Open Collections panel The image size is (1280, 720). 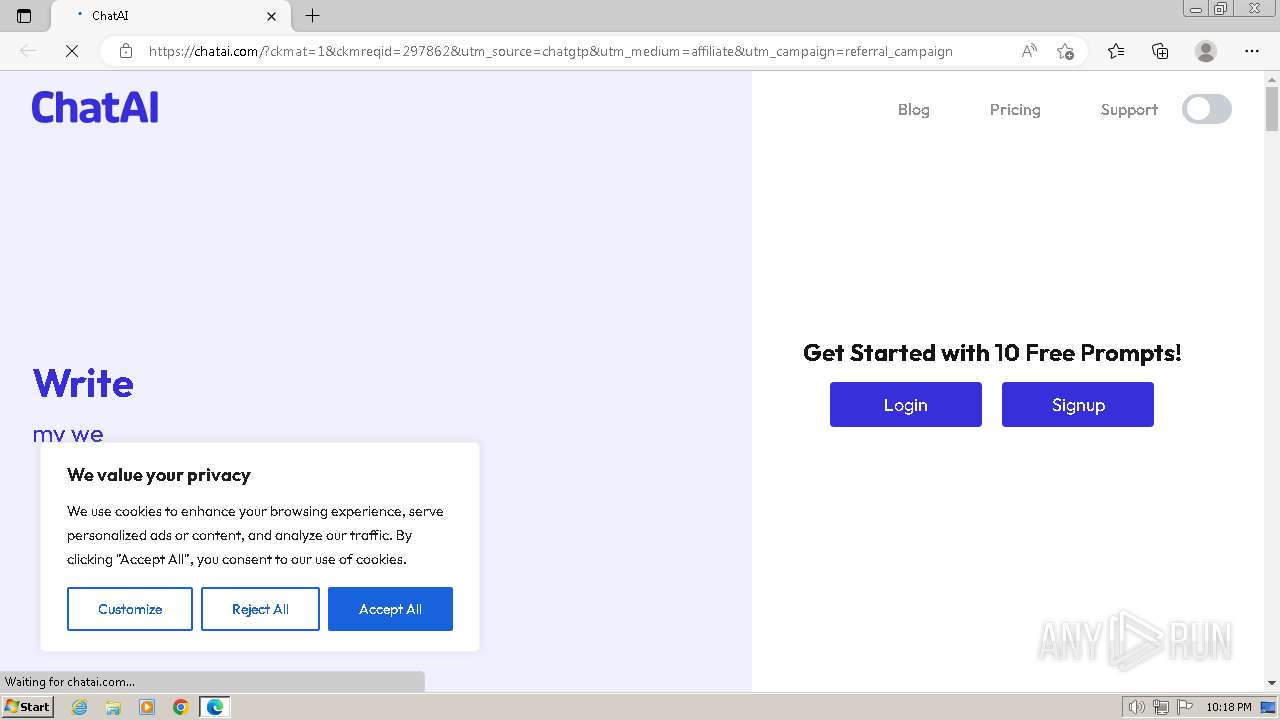1160,51
